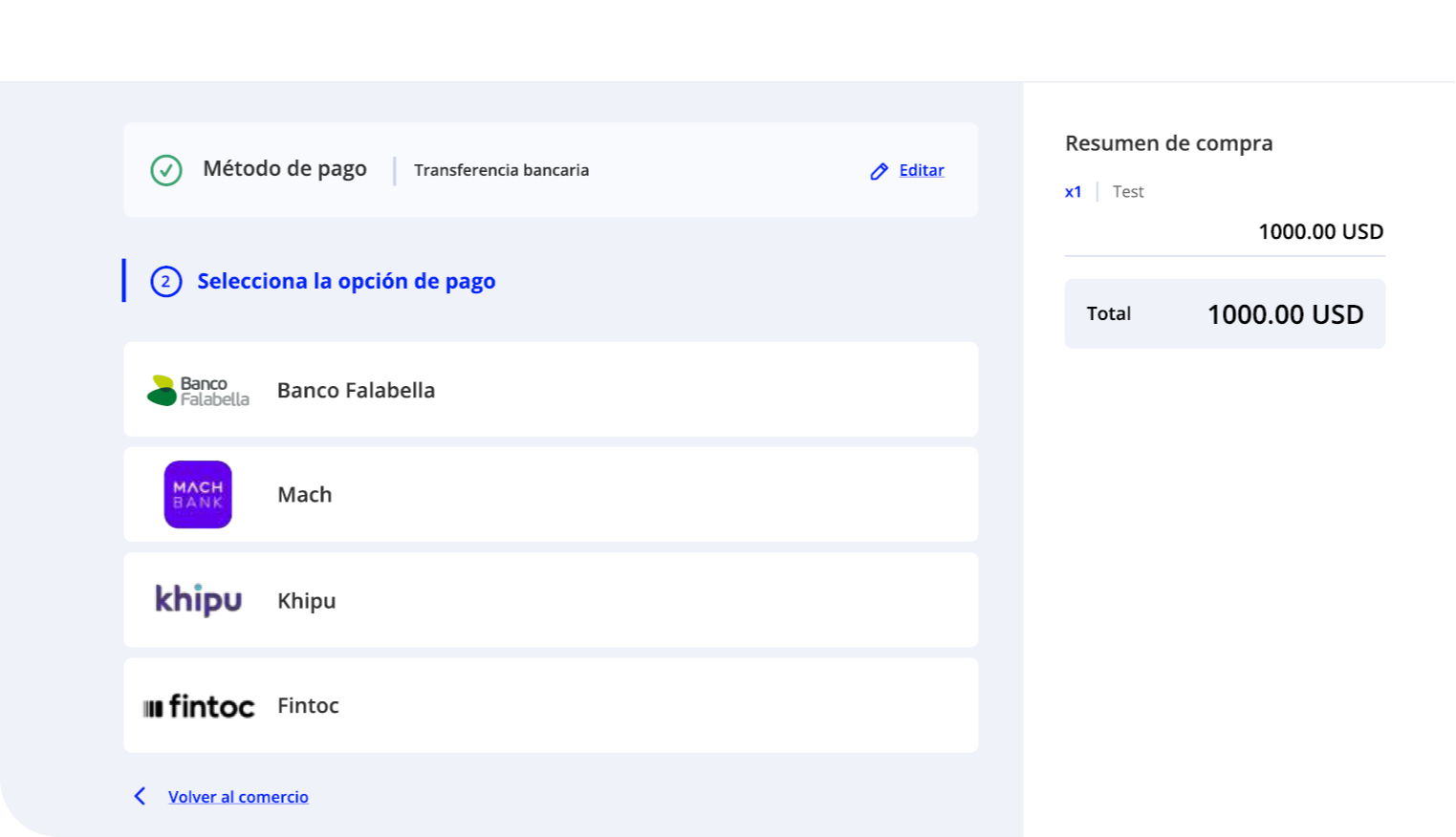Open the Editar link
The width and height of the screenshot is (1456, 837).
[x=922, y=170]
